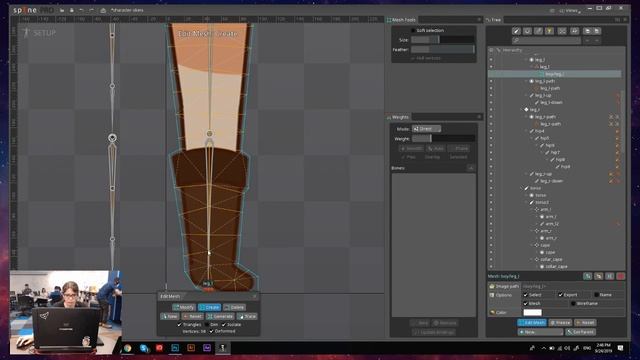Collapse the collar_cape slot node in tree
The height and width of the screenshot is (360, 640).
(532, 260)
